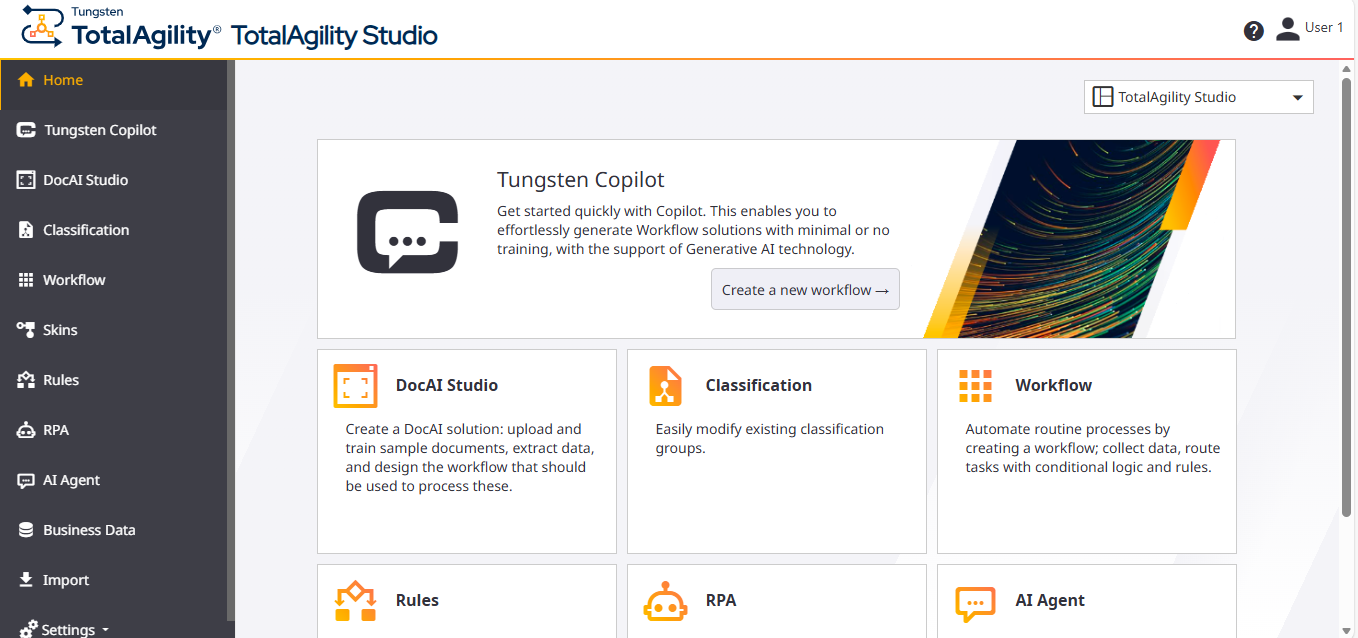Click the Skins icon in sidebar
The image size is (1358, 638).
coord(26,330)
